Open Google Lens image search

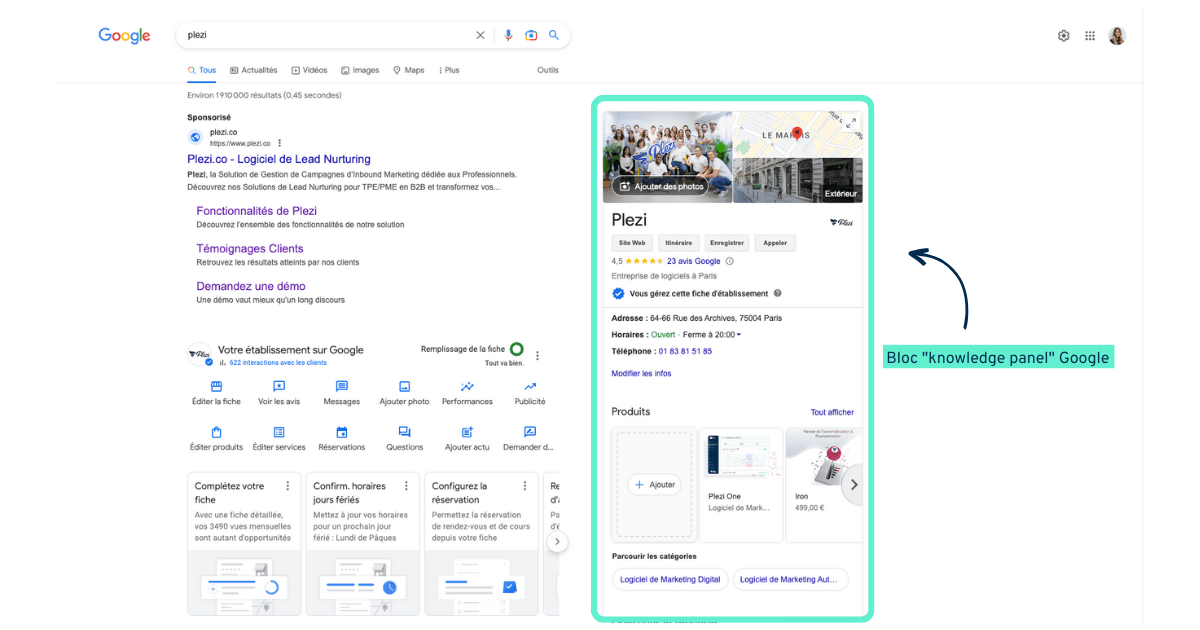pyautogui.click(x=531, y=35)
